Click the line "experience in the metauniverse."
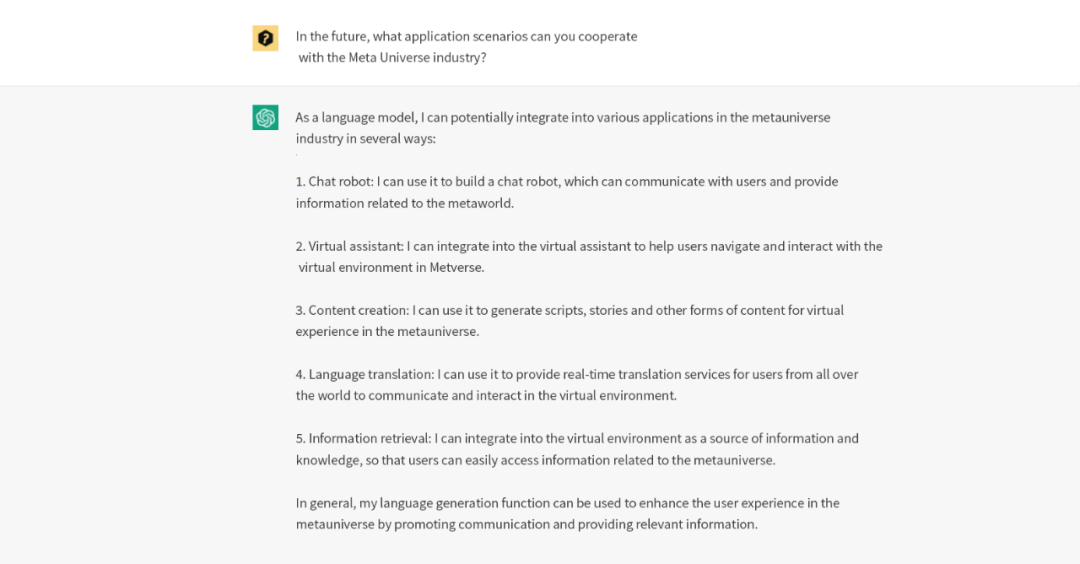Viewport: 1080px width, 564px height. (387, 332)
